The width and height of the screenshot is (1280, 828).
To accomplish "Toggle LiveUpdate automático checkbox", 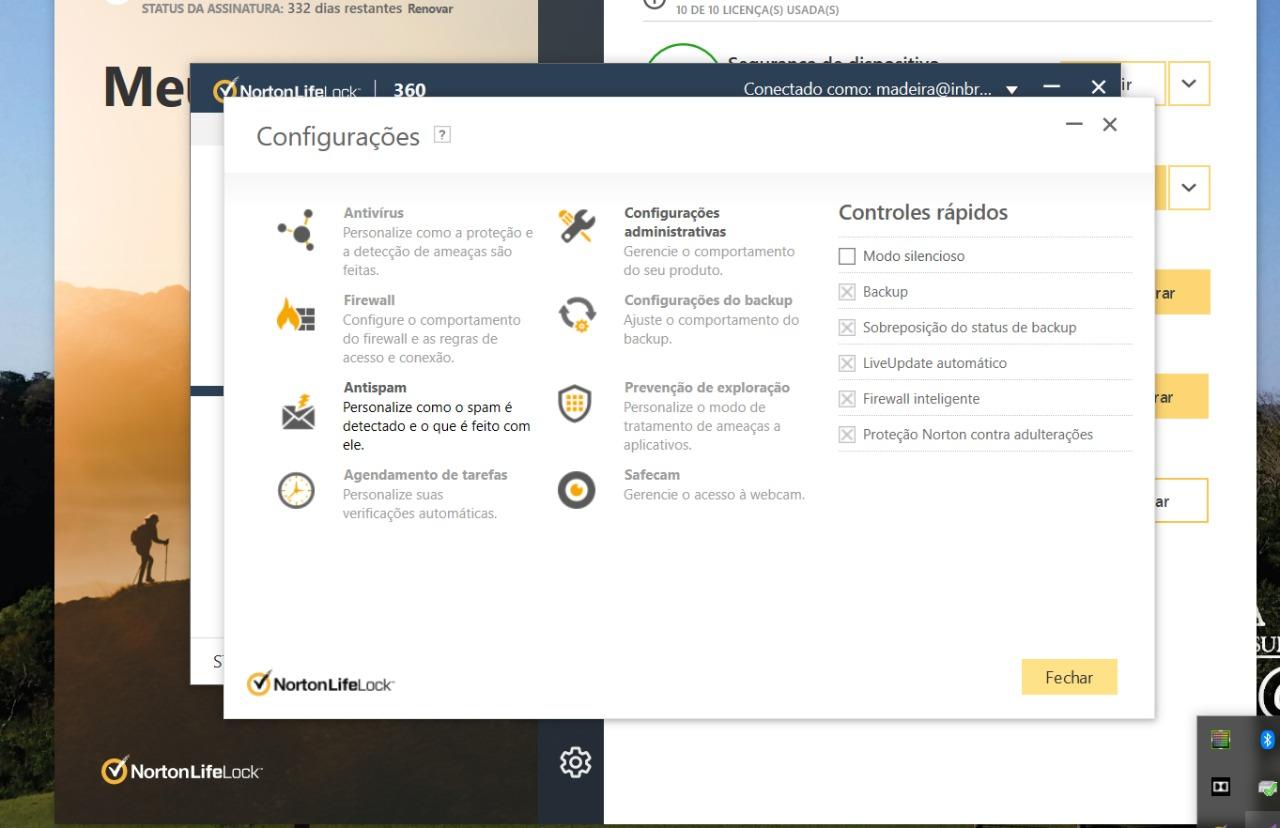I will click(x=847, y=363).
